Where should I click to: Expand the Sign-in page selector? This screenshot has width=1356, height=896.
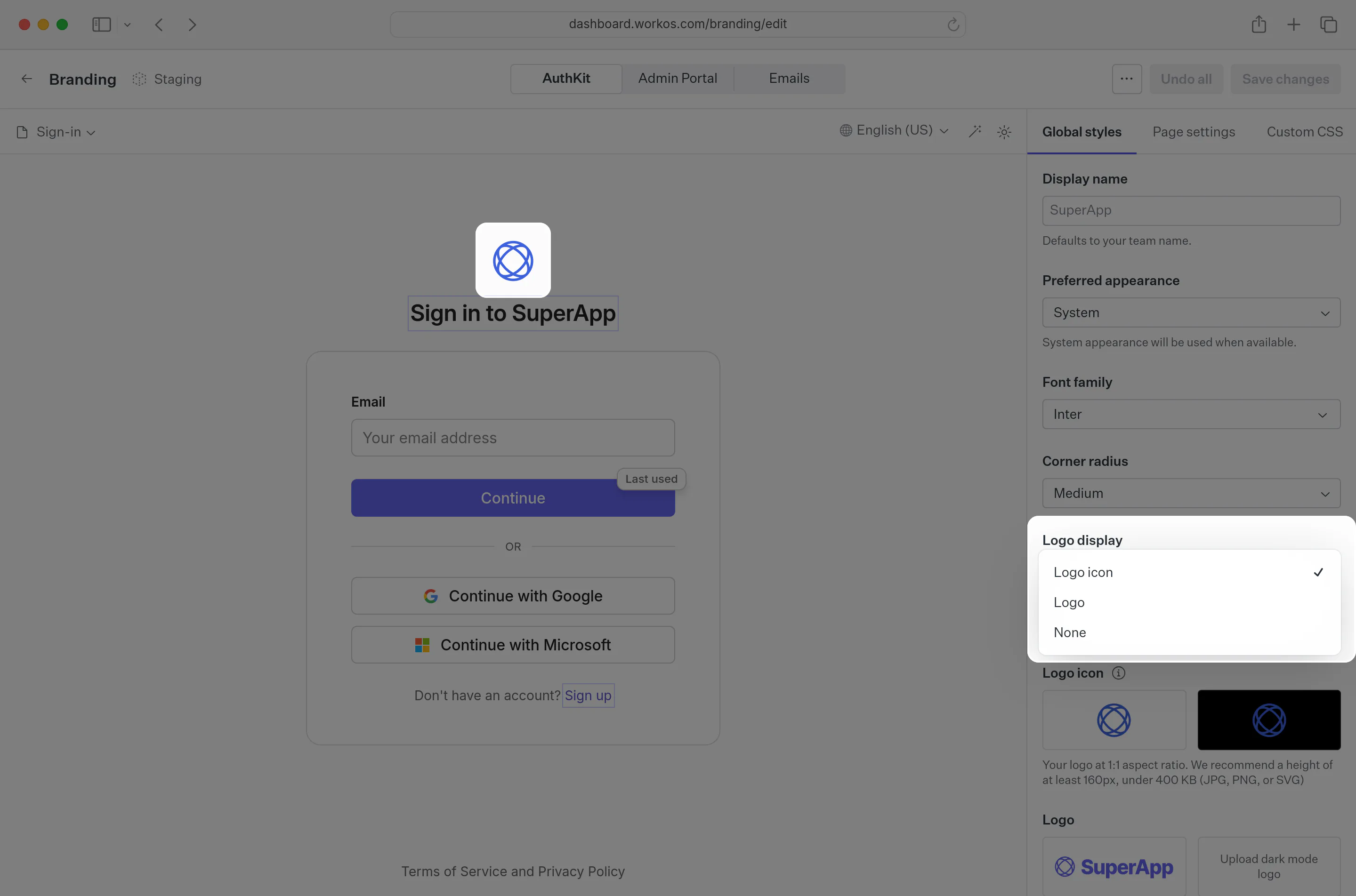tap(56, 132)
